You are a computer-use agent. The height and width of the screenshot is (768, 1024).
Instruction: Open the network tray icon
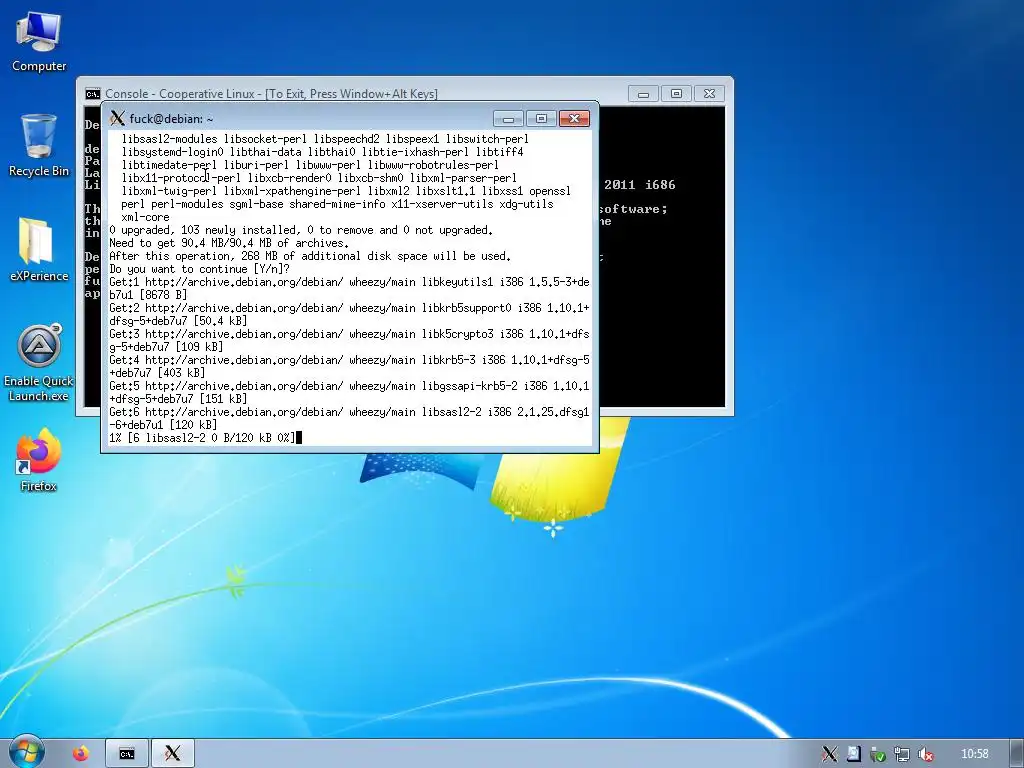(x=902, y=754)
